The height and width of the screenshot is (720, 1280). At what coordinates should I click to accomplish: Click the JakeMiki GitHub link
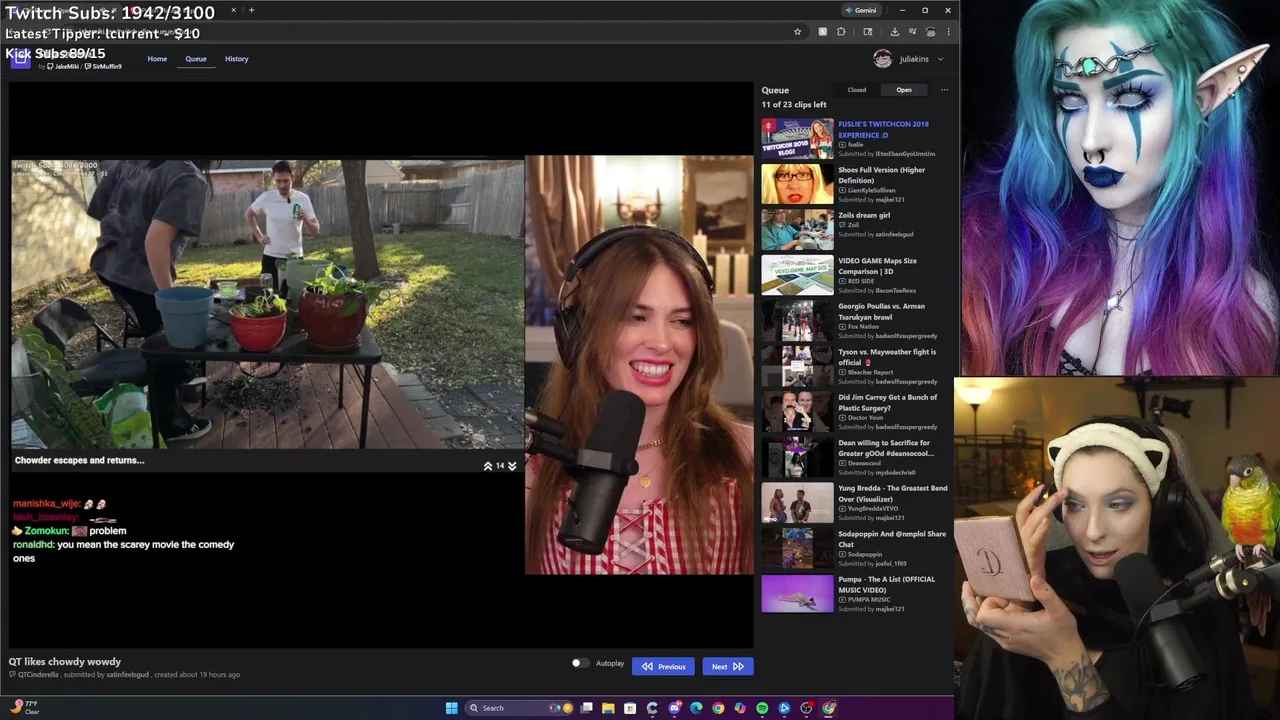[x=63, y=67]
